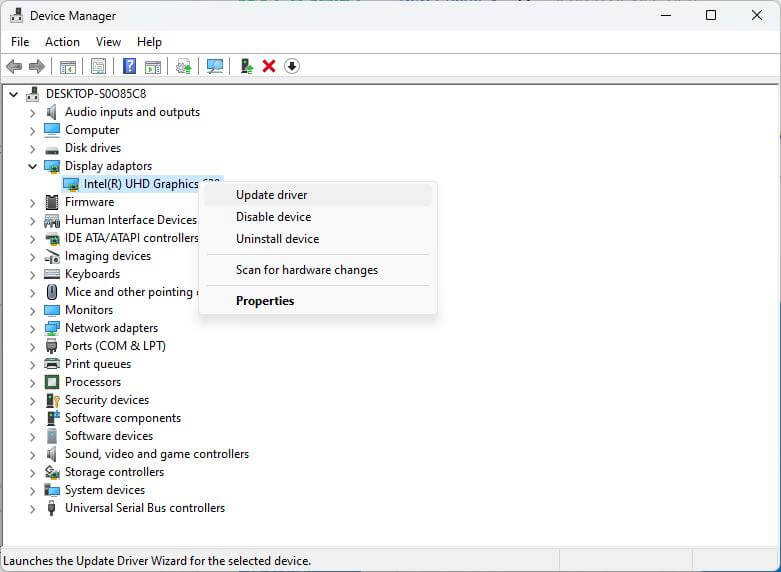Collapse the DESKTOP-S0O85C8 root node
Screen dimensions: 781x572
(x=13, y=94)
